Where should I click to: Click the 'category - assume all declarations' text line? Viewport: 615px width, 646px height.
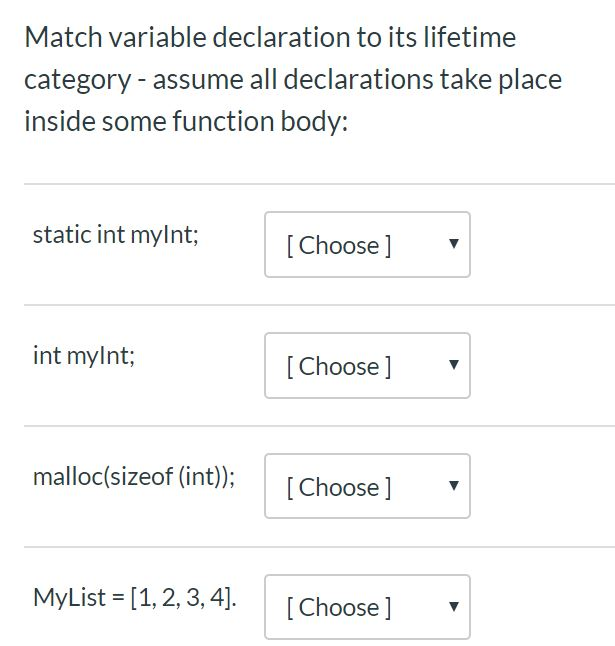tap(293, 80)
